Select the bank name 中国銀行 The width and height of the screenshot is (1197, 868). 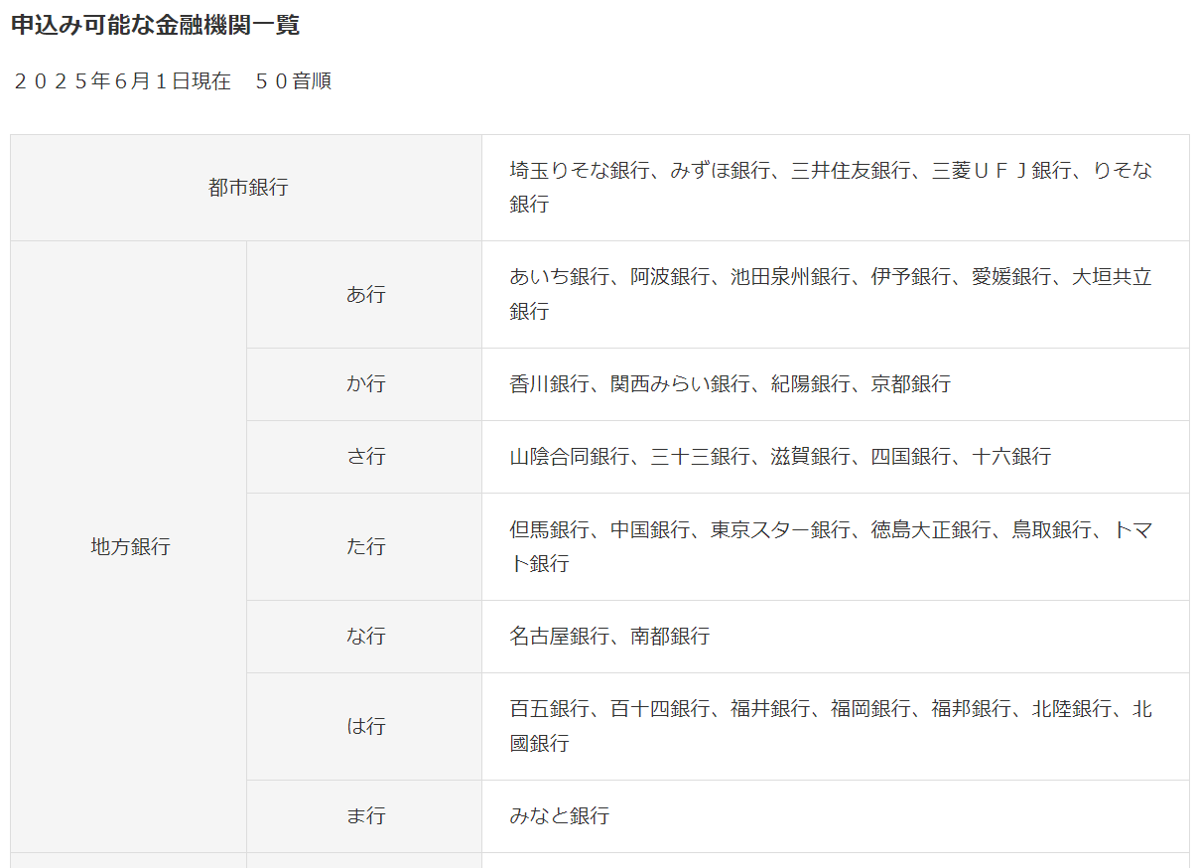[x=650, y=529]
